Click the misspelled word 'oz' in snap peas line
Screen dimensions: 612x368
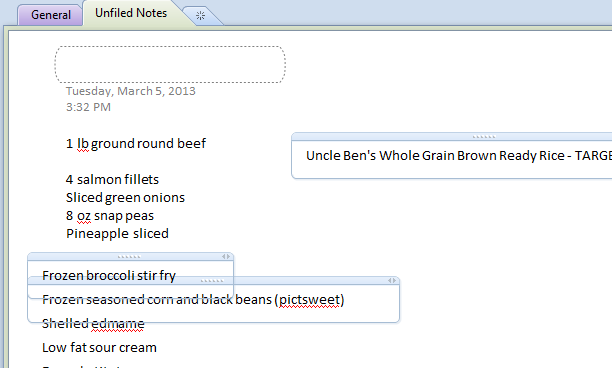tap(84, 216)
